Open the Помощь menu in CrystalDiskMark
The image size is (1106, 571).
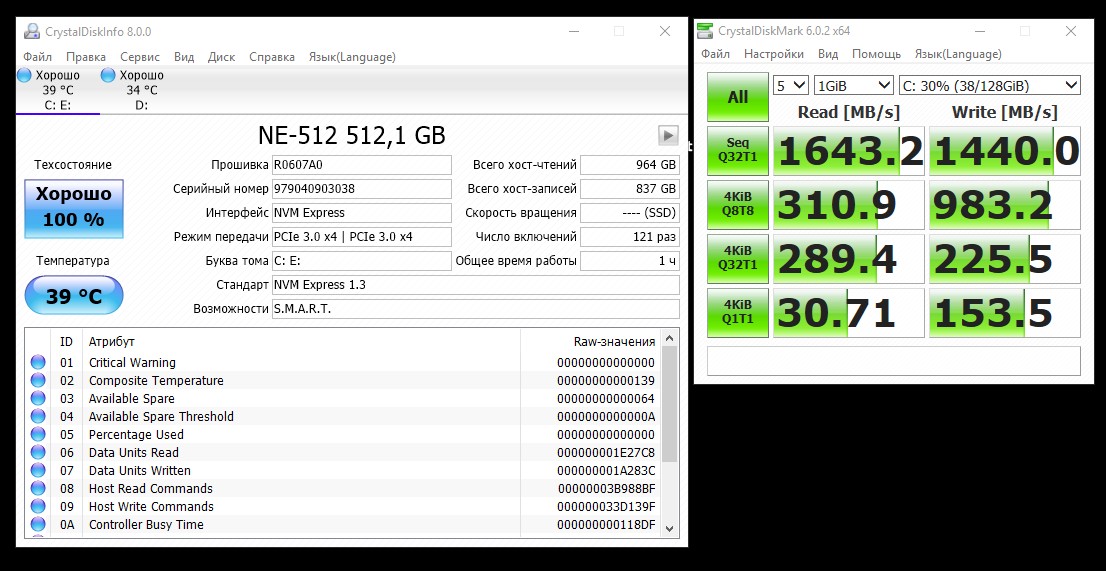tap(877, 54)
